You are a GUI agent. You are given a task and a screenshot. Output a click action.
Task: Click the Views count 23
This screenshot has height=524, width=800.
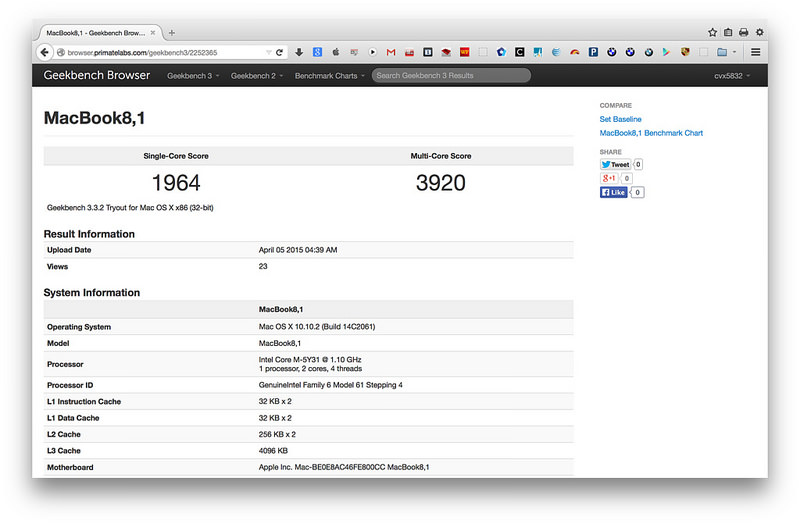263,266
